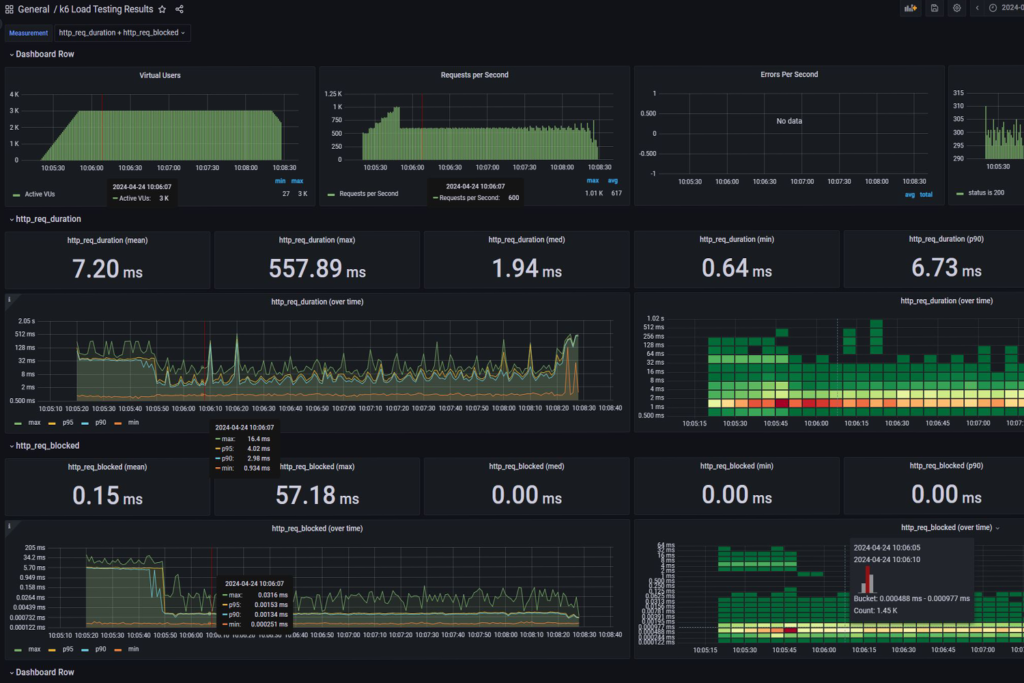
Task: Open the Measurement variable dropdown
Action: (x=122, y=33)
